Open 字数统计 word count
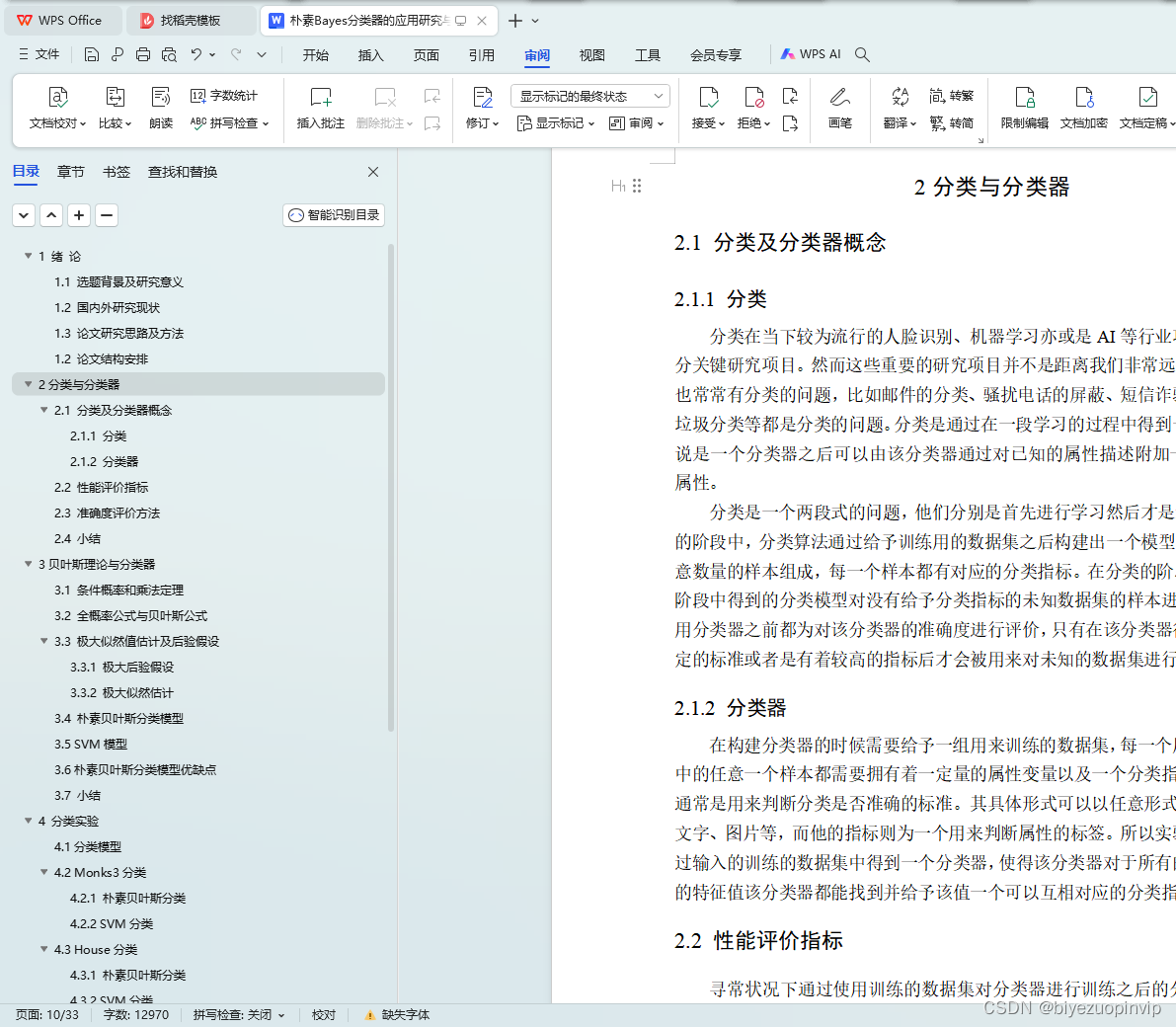1176x1027 pixels. [x=223, y=95]
